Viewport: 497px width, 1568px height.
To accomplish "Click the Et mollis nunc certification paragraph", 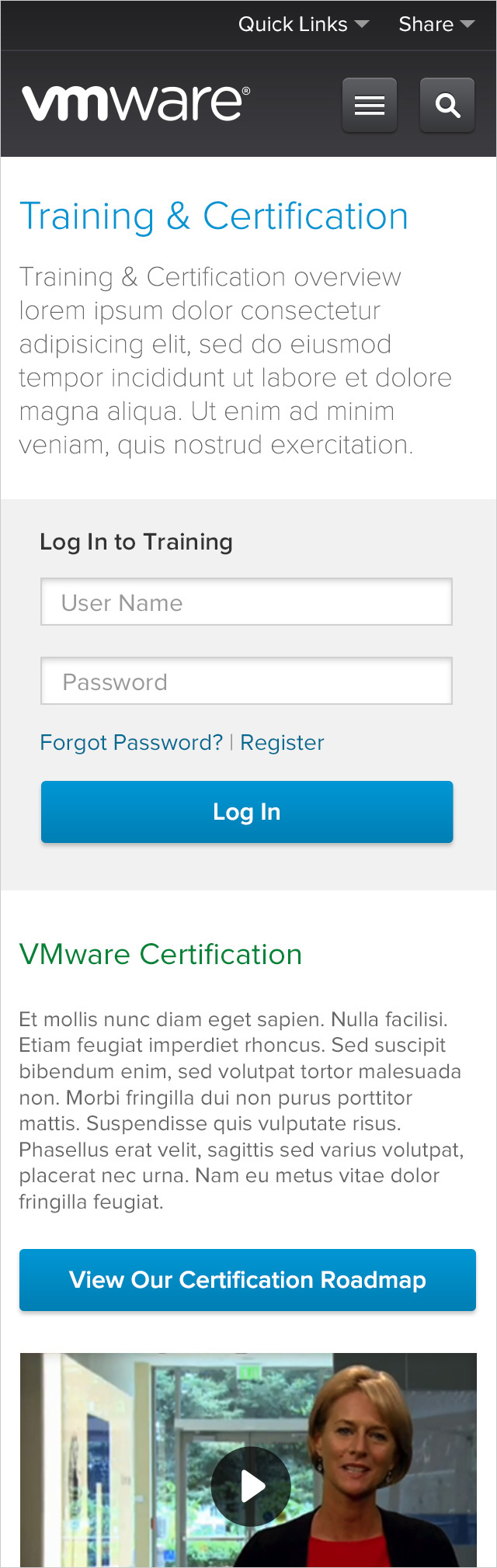I will [x=242, y=1111].
